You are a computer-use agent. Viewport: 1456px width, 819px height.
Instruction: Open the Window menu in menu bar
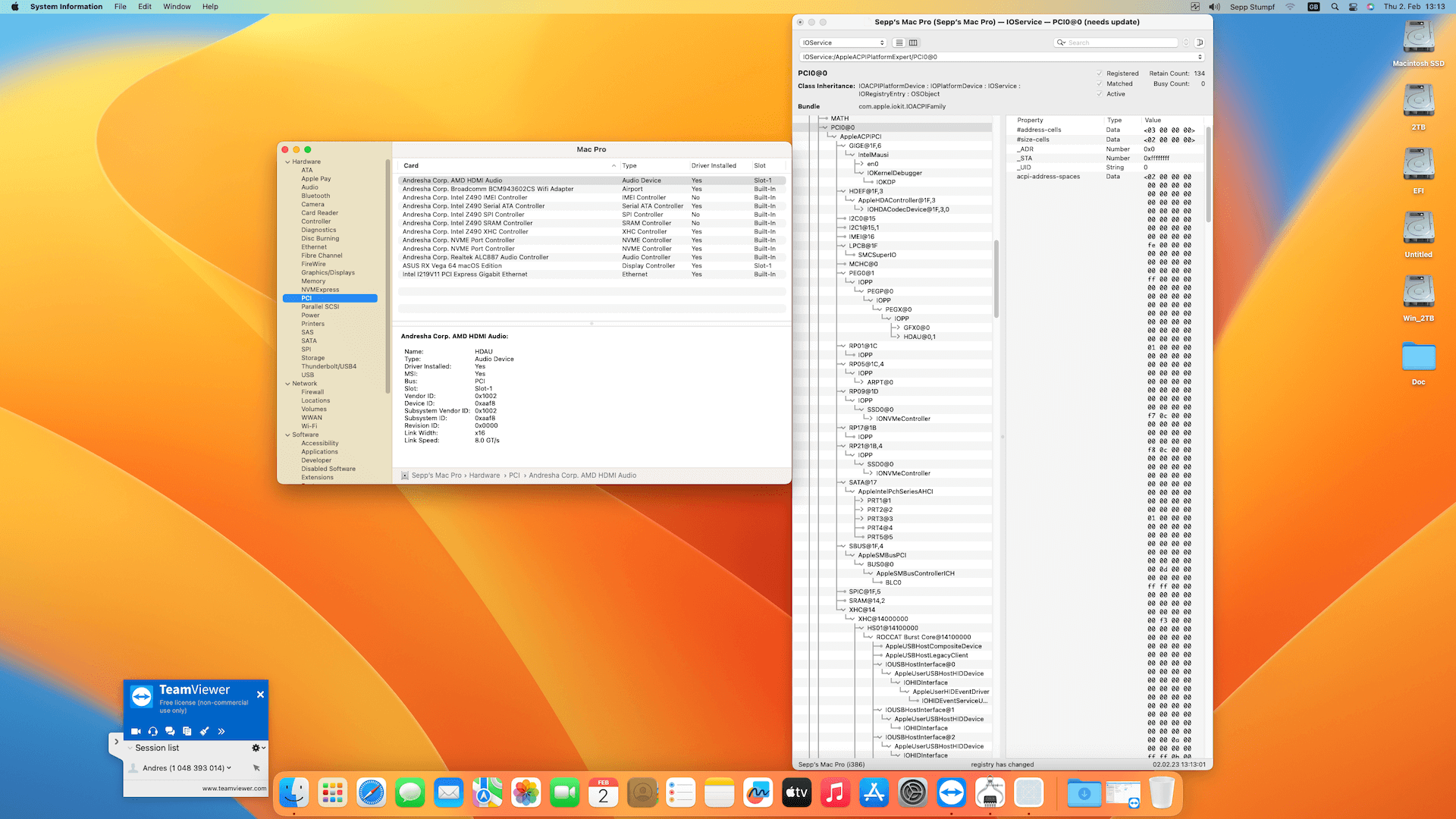pyautogui.click(x=177, y=7)
